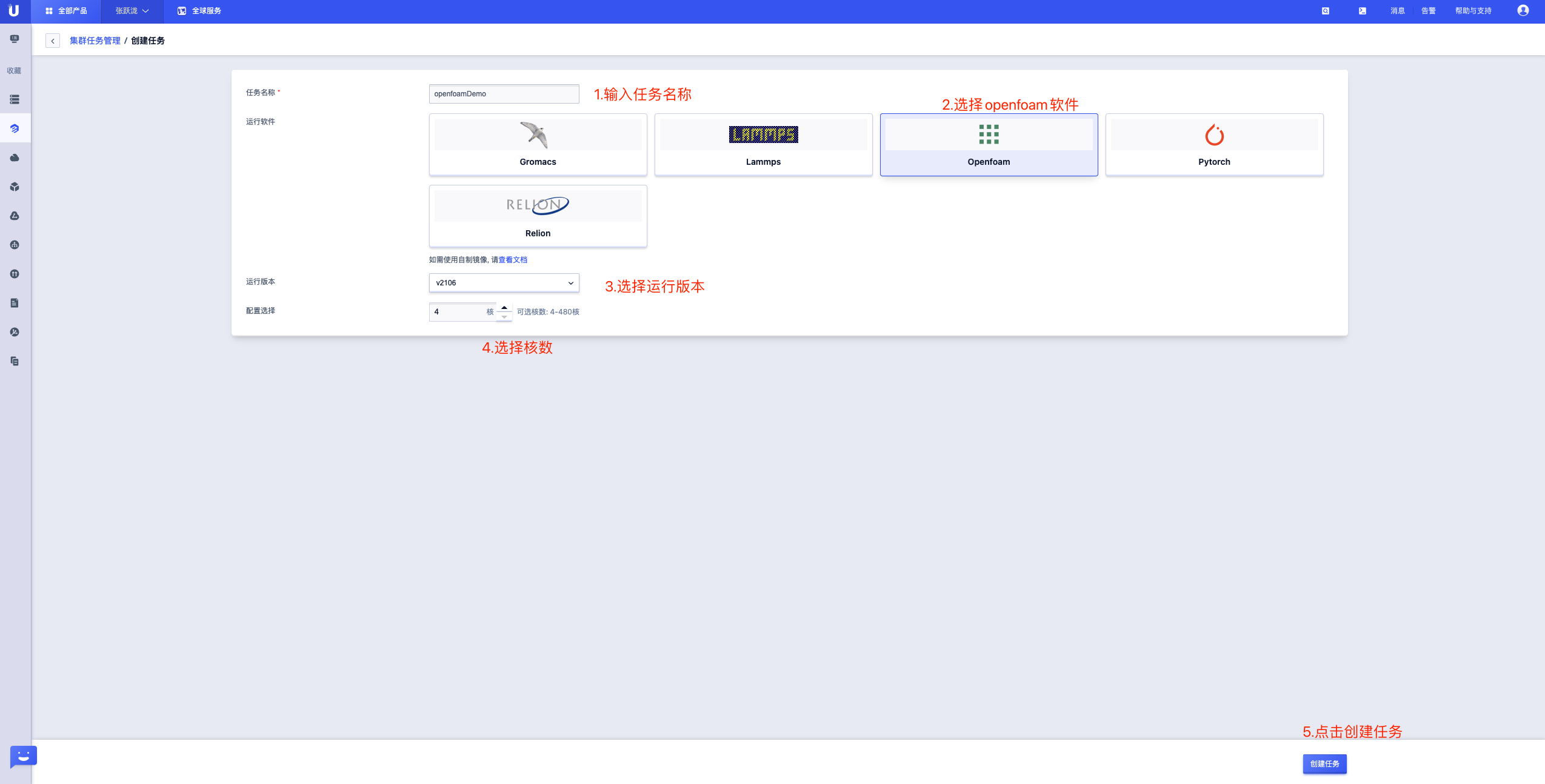Open the pie chart icon in sidebar

(x=15, y=332)
